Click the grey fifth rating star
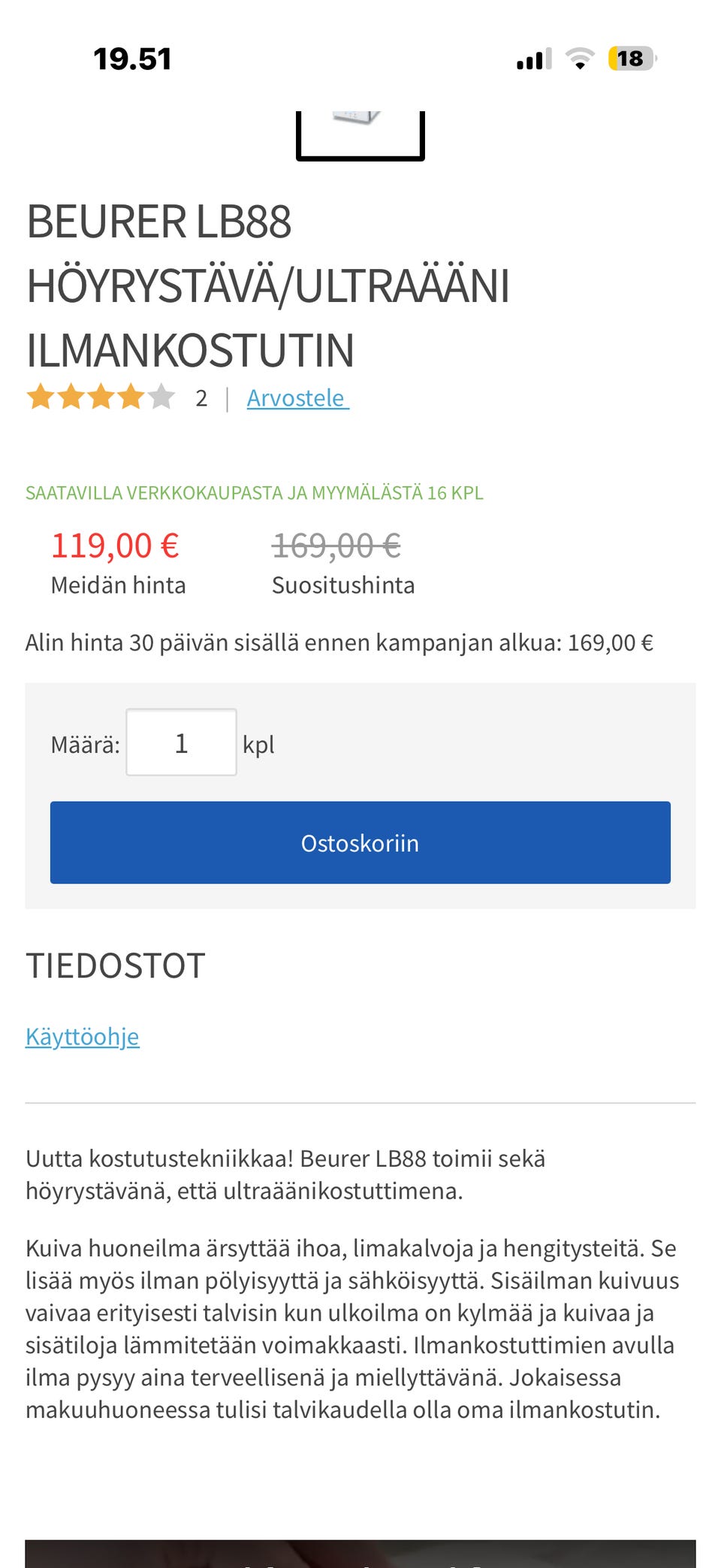Image resolution: width=721 pixels, height=1568 pixels. pyautogui.click(x=161, y=397)
